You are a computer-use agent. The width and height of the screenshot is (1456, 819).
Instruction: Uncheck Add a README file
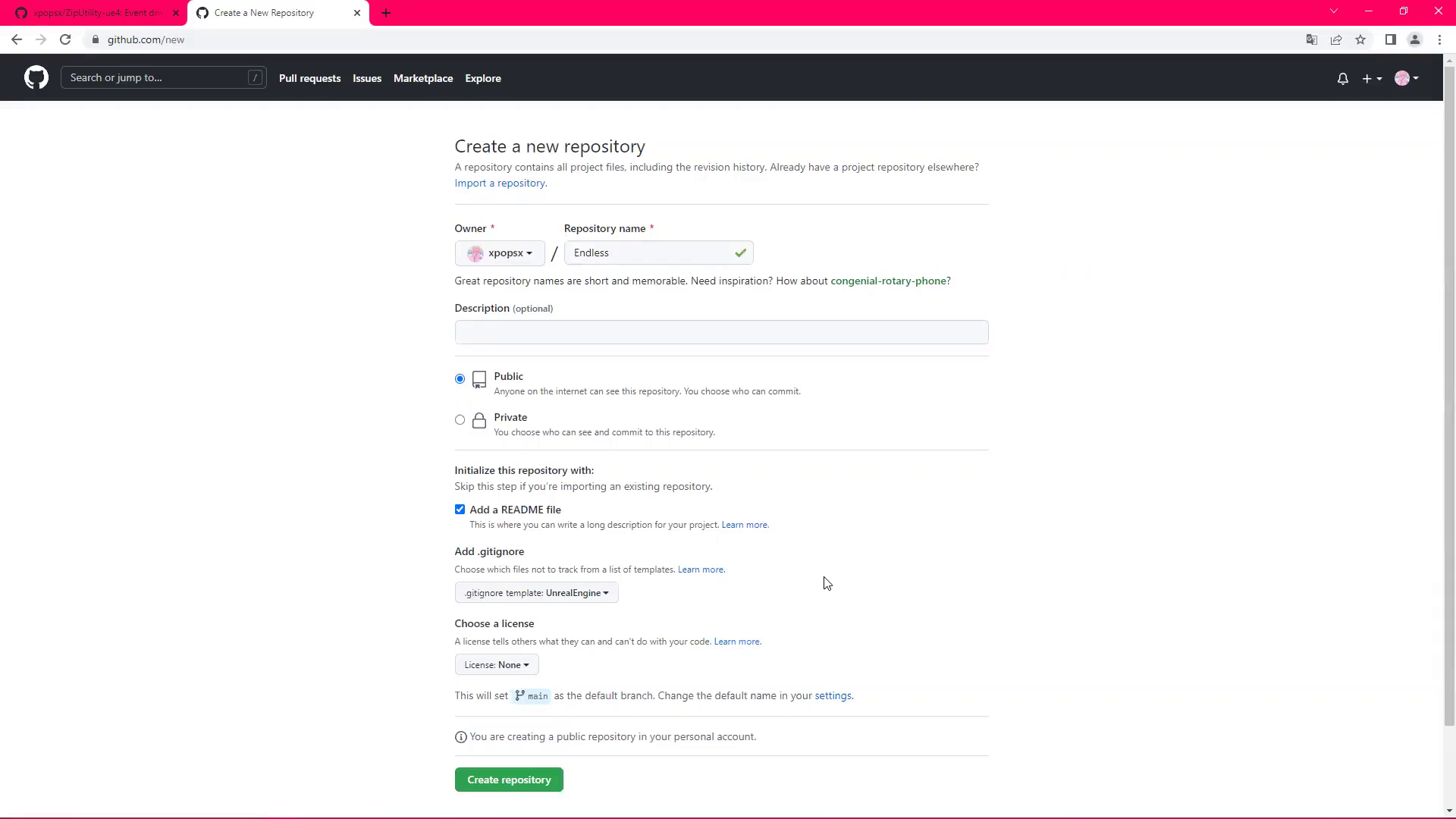point(460,510)
